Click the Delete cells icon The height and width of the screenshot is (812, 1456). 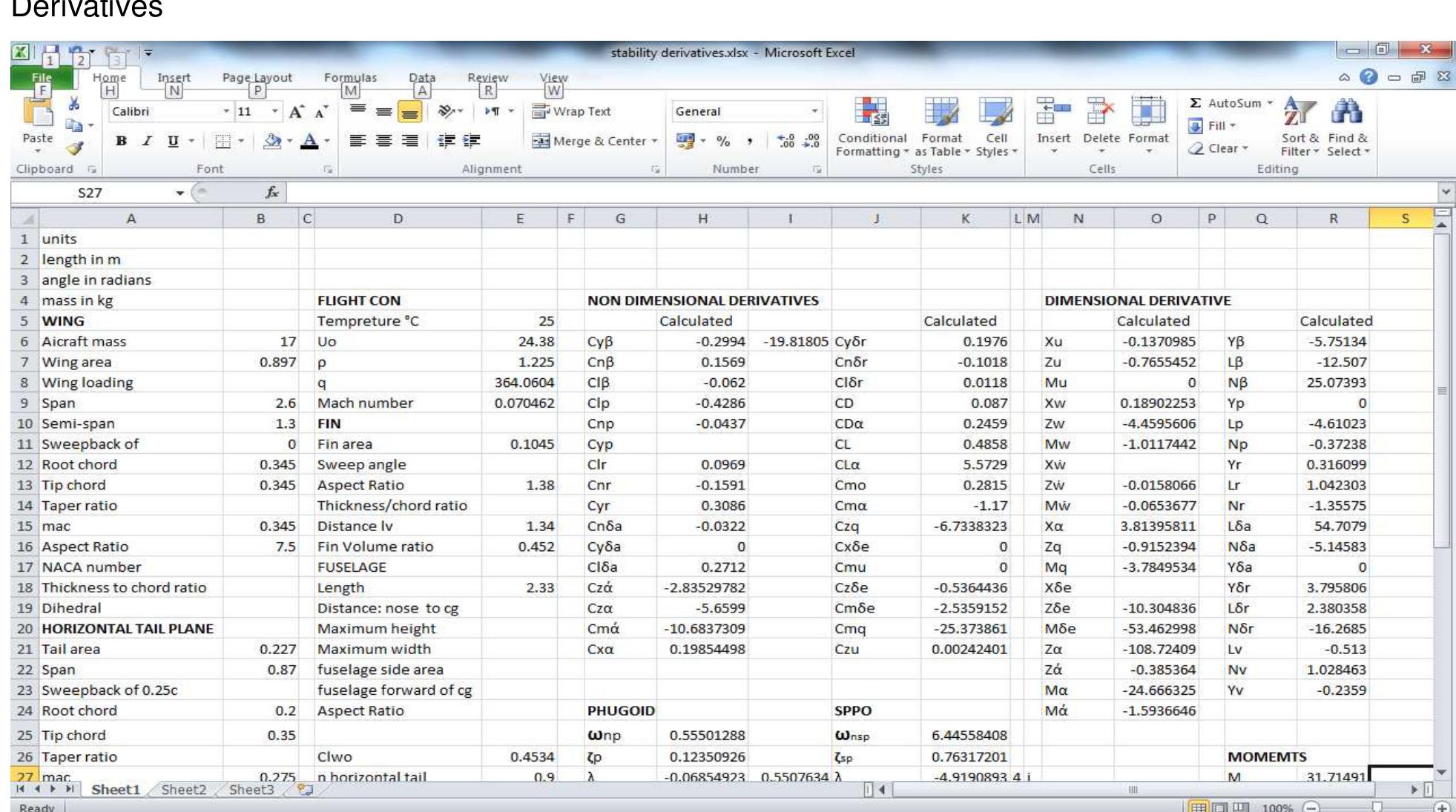click(x=1101, y=112)
